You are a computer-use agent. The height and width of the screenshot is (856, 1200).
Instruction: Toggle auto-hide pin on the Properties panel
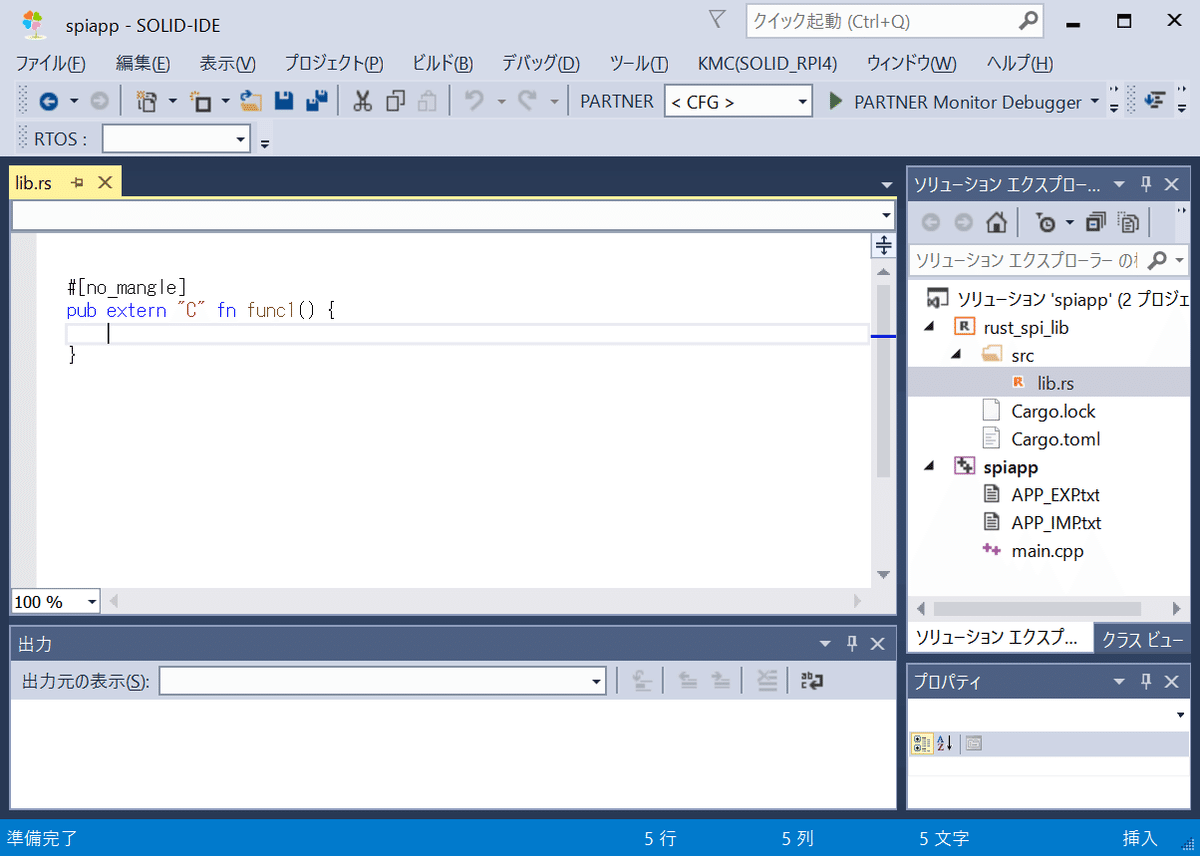point(1146,682)
